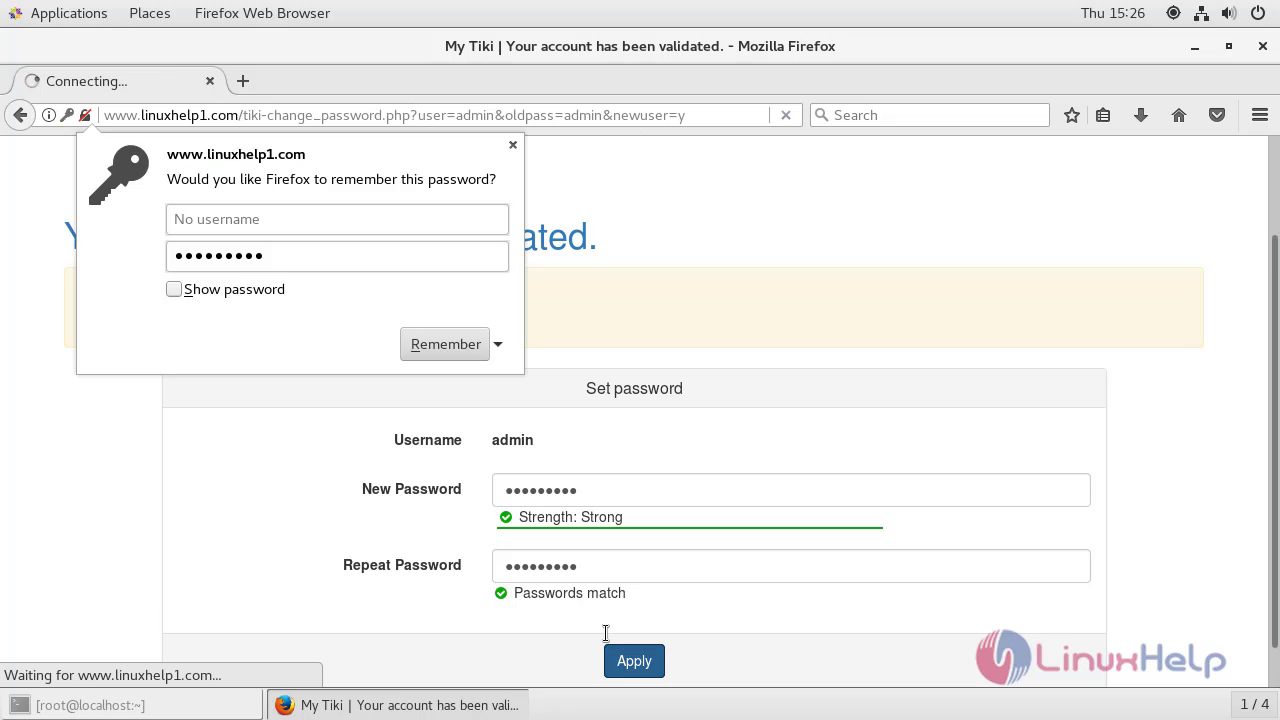Open the site information (i) icon
The width and height of the screenshot is (1280, 720).
48,115
